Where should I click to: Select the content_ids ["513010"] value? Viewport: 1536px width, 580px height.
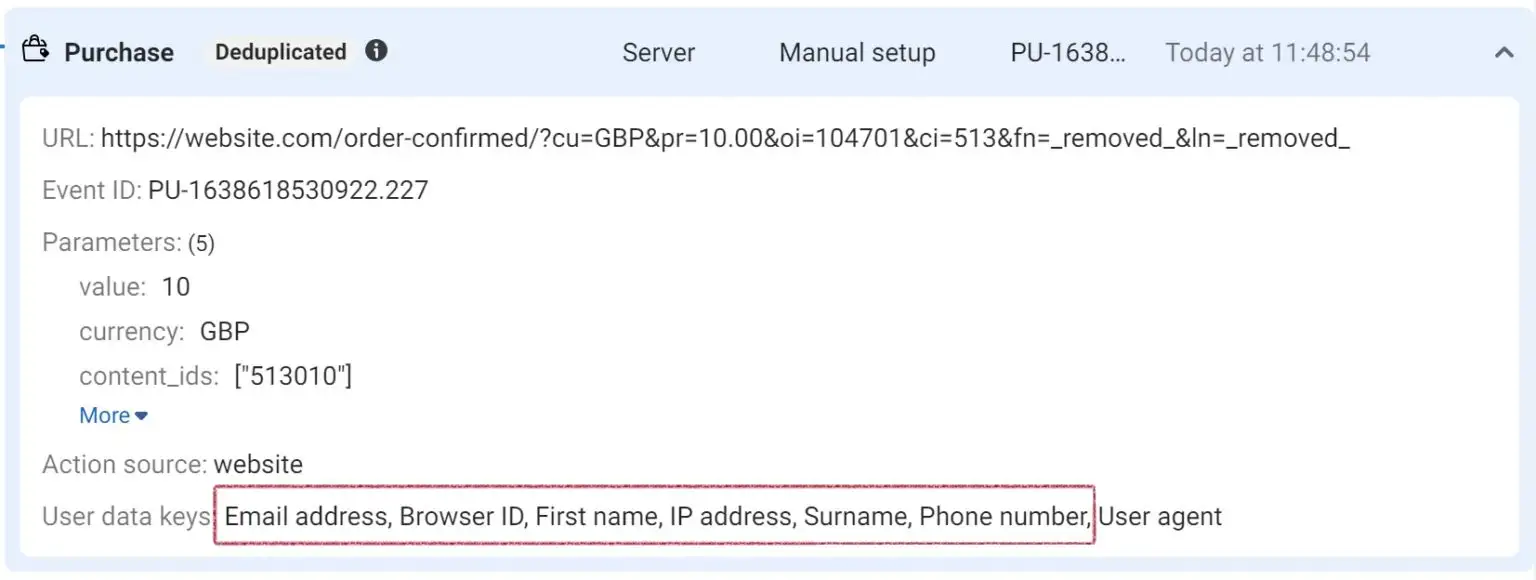click(293, 376)
